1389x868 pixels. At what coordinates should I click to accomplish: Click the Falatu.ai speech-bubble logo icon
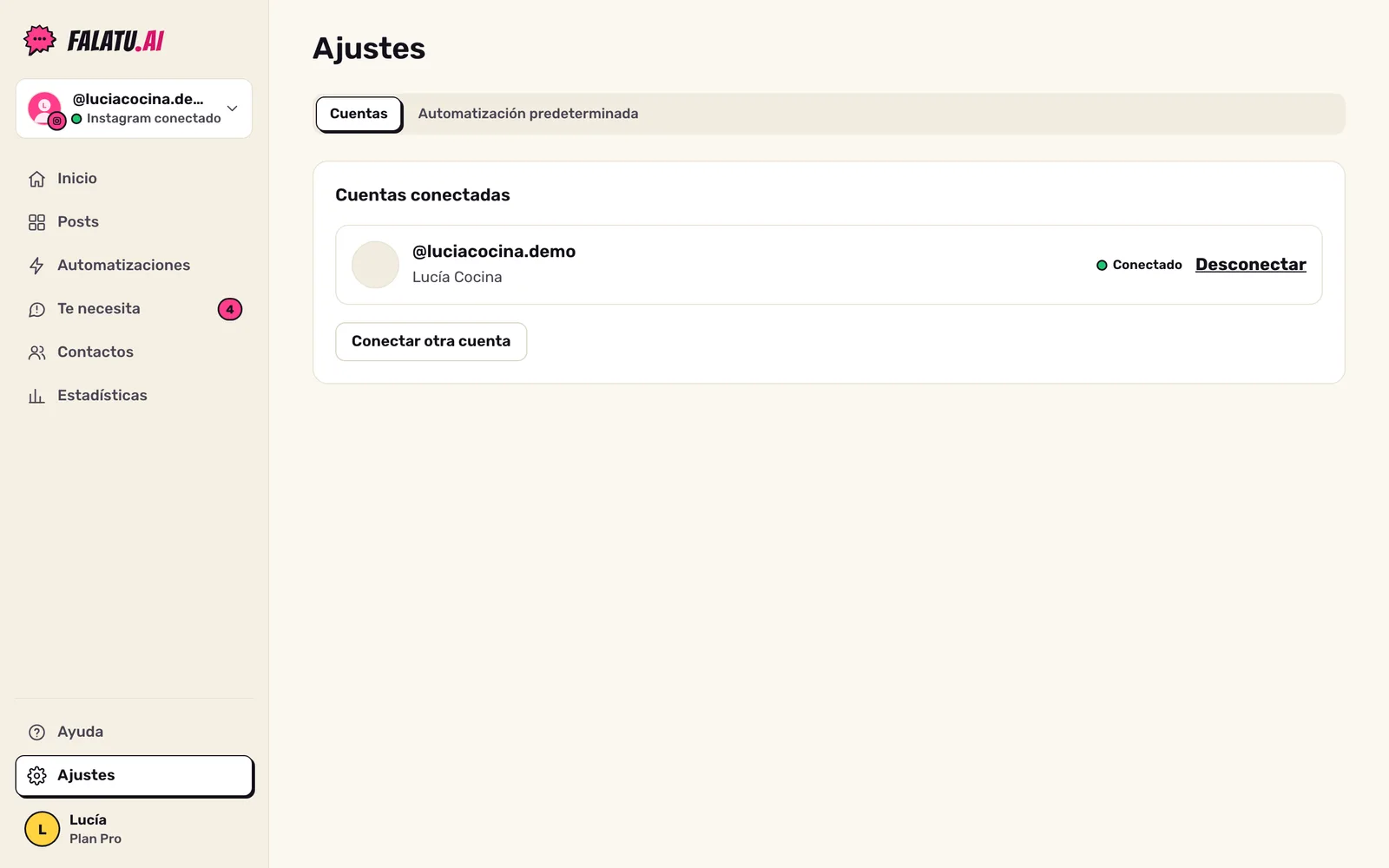pos(40,40)
